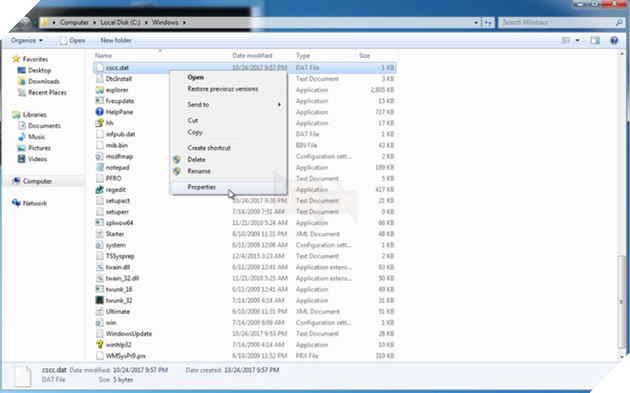
Task: Open Recent Places in navigation pane
Action: click(47, 92)
